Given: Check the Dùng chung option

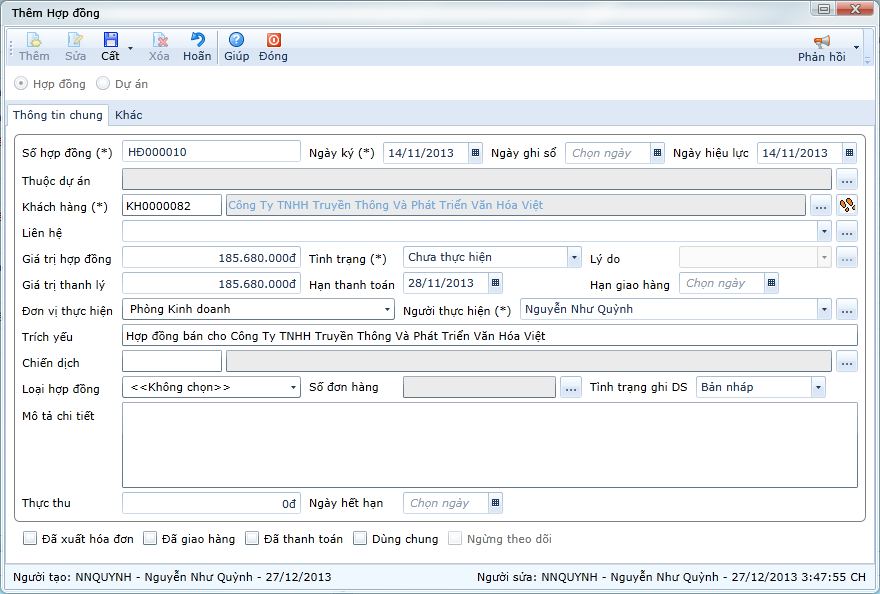Looking at the screenshot, I should click(361, 539).
